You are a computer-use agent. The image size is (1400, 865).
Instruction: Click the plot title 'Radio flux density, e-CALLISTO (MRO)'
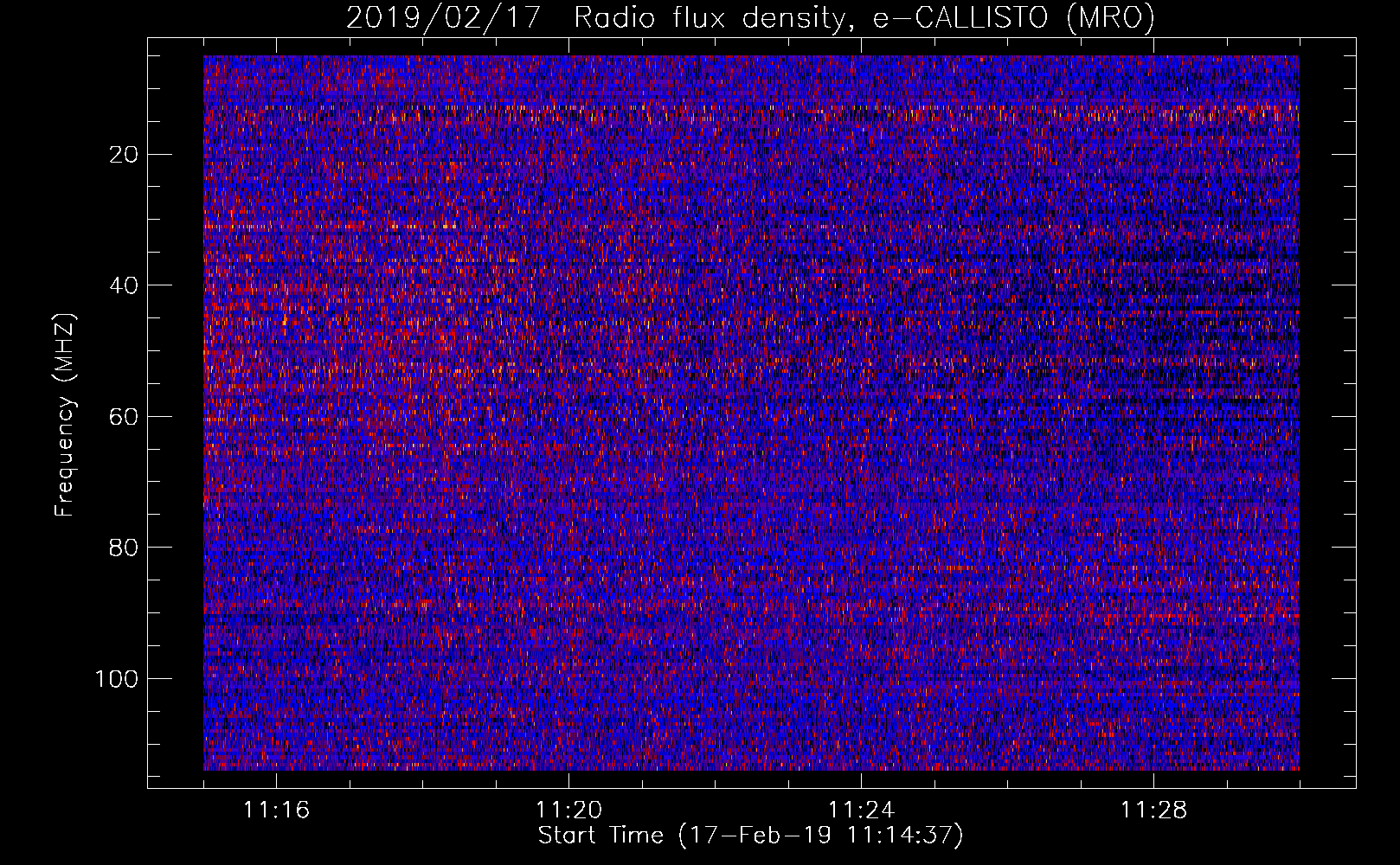(x=864, y=17)
